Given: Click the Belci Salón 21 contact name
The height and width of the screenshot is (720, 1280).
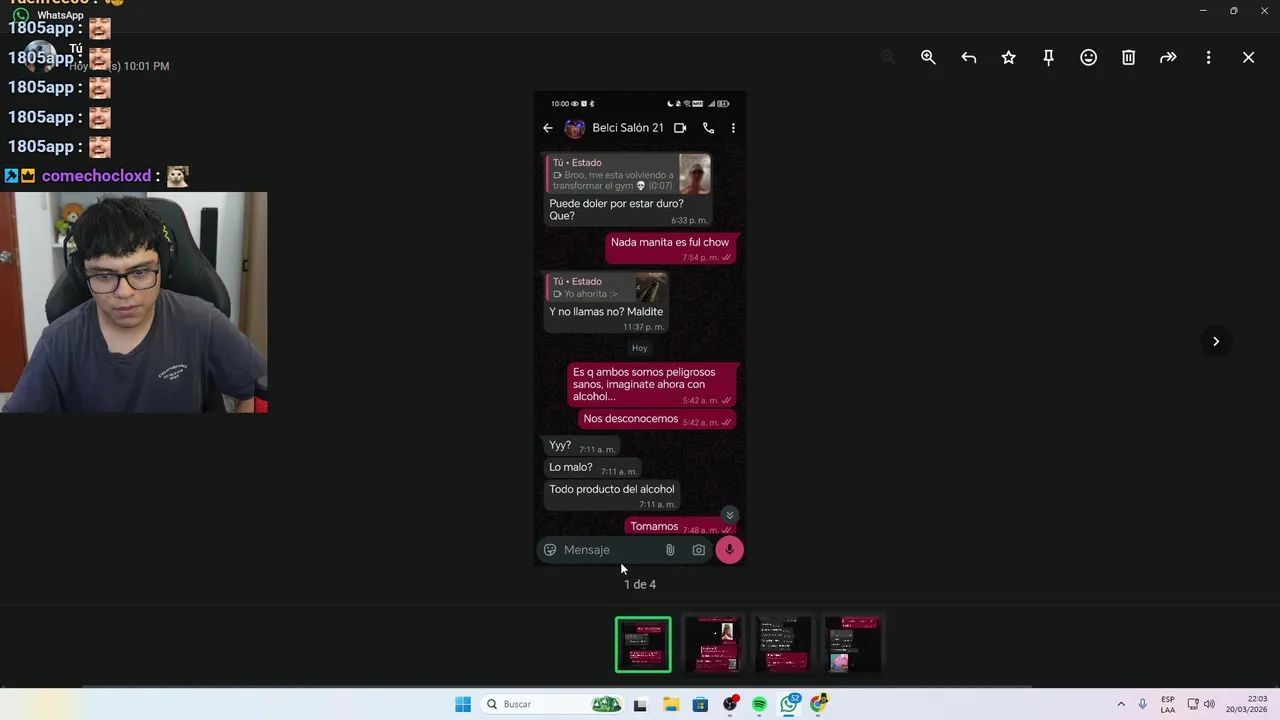Looking at the screenshot, I should pos(628,128).
